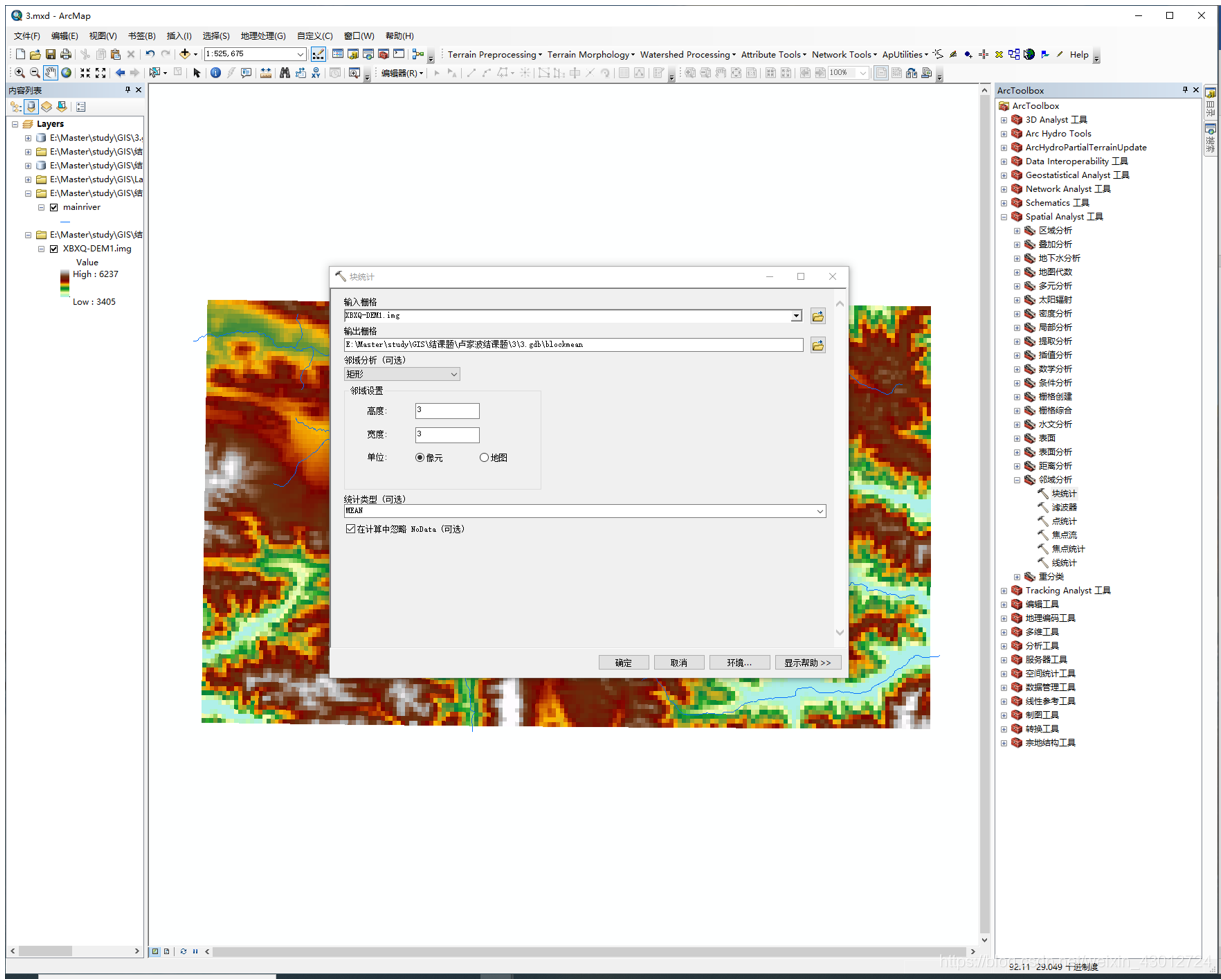Viewport: 1221px width, 980px height.
Task: Switch to List By Drawing Order view
Action: pos(15,106)
